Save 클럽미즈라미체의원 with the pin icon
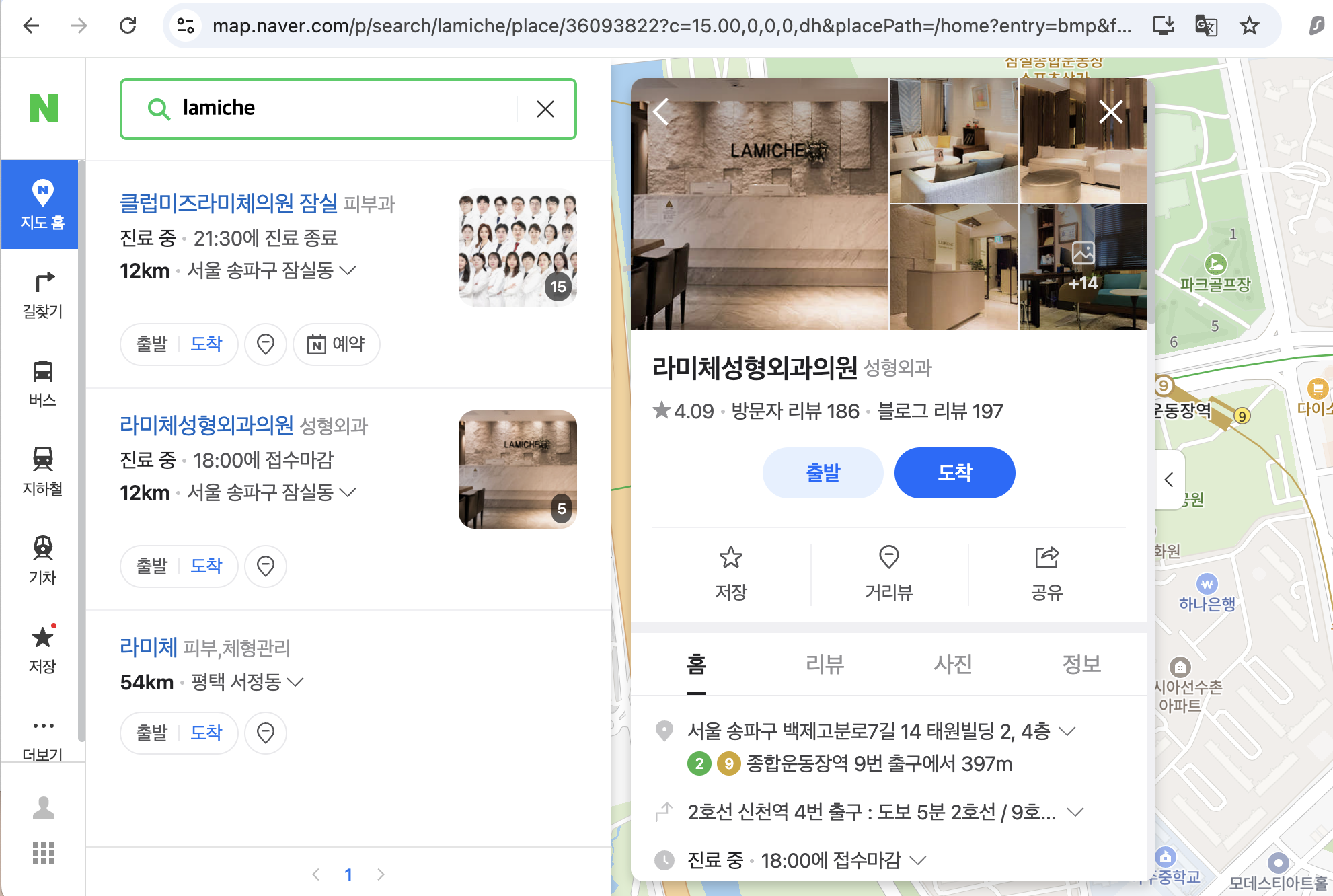Image resolution: width=1333 pixels, height=896 pixels. (266, 344)
